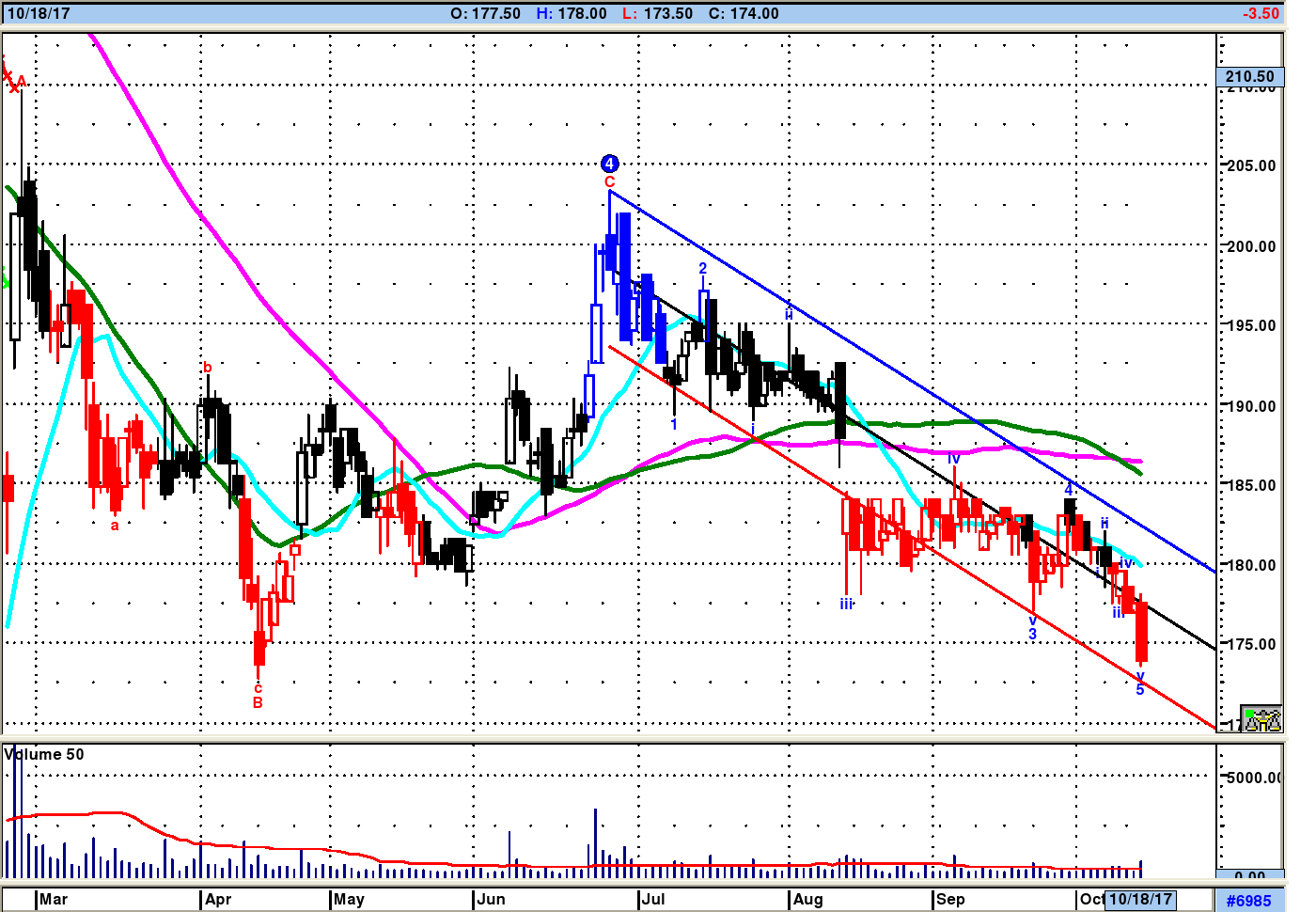Click the circled 4 wave marker
1316x912 pixels.
609,164
